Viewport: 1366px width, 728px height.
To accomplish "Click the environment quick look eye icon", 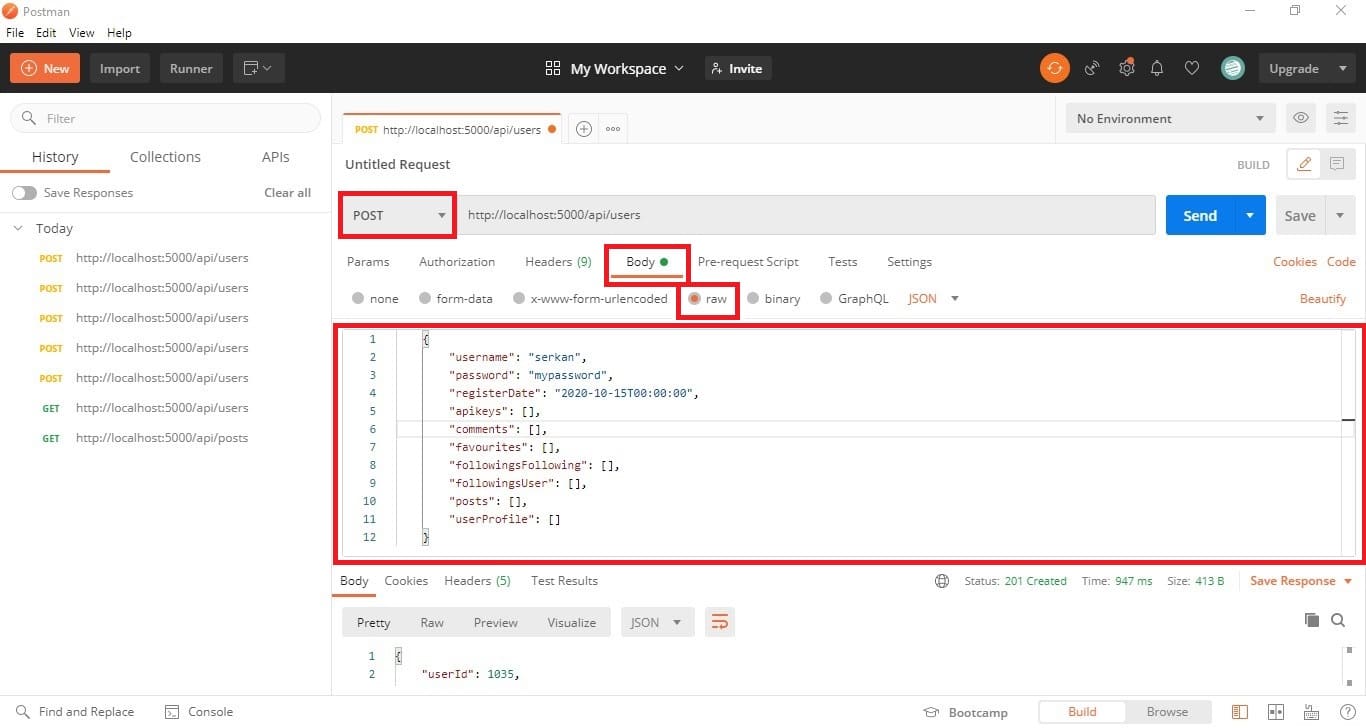I will pos(1300,118).
